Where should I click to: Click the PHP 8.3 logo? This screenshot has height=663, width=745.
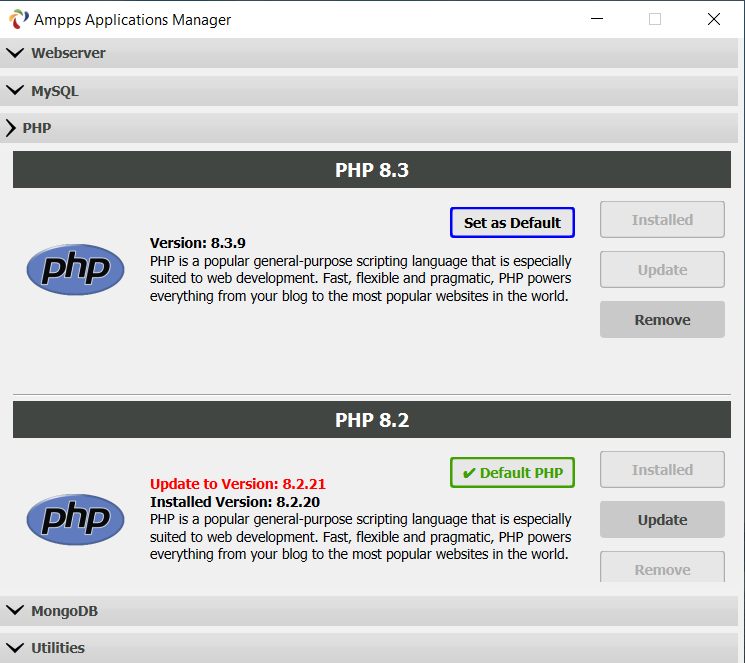76,269
